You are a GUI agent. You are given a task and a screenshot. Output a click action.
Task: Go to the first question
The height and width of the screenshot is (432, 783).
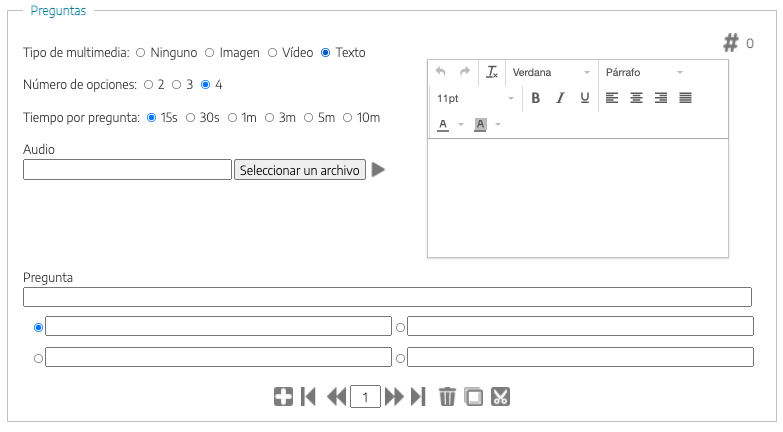click(x=309, y=397)
